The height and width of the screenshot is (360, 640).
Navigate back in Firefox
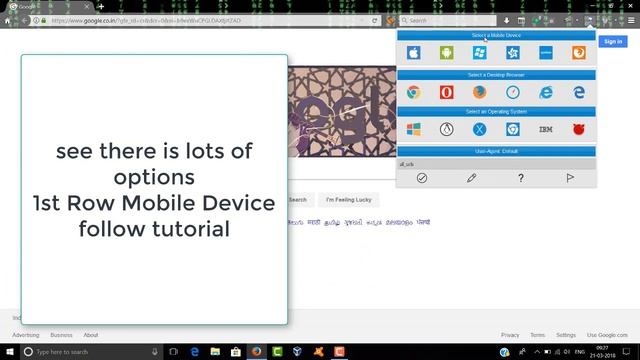[25, 20]
